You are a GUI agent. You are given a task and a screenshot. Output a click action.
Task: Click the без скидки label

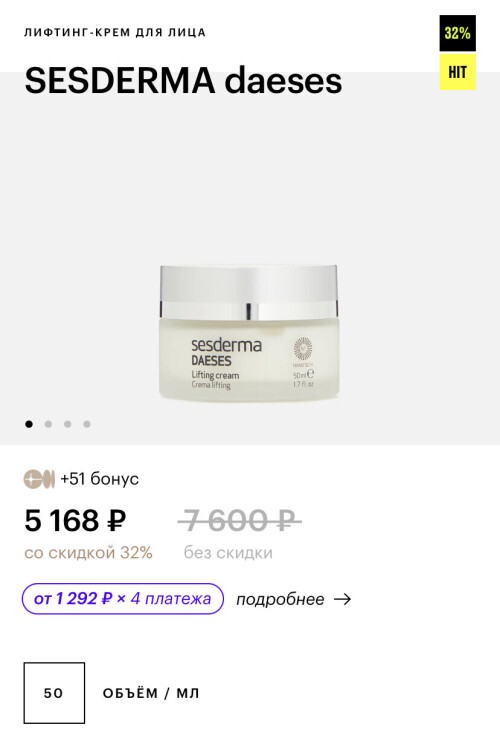pos(228,552)
